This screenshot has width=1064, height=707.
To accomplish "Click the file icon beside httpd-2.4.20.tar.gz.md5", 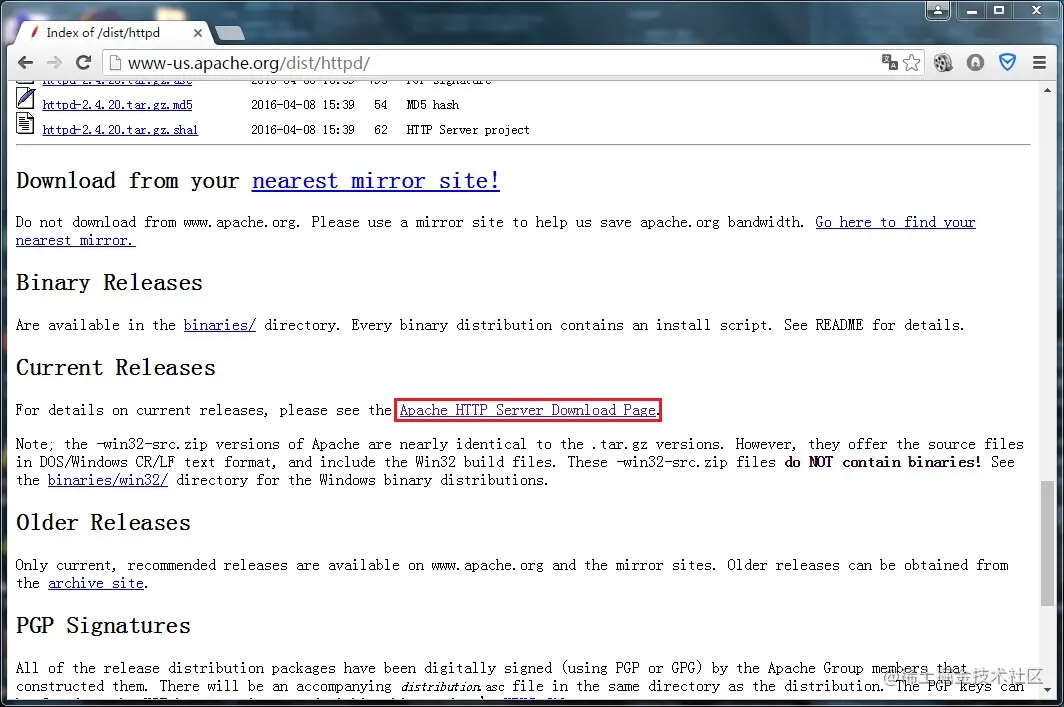I will [x=25, y=99].
